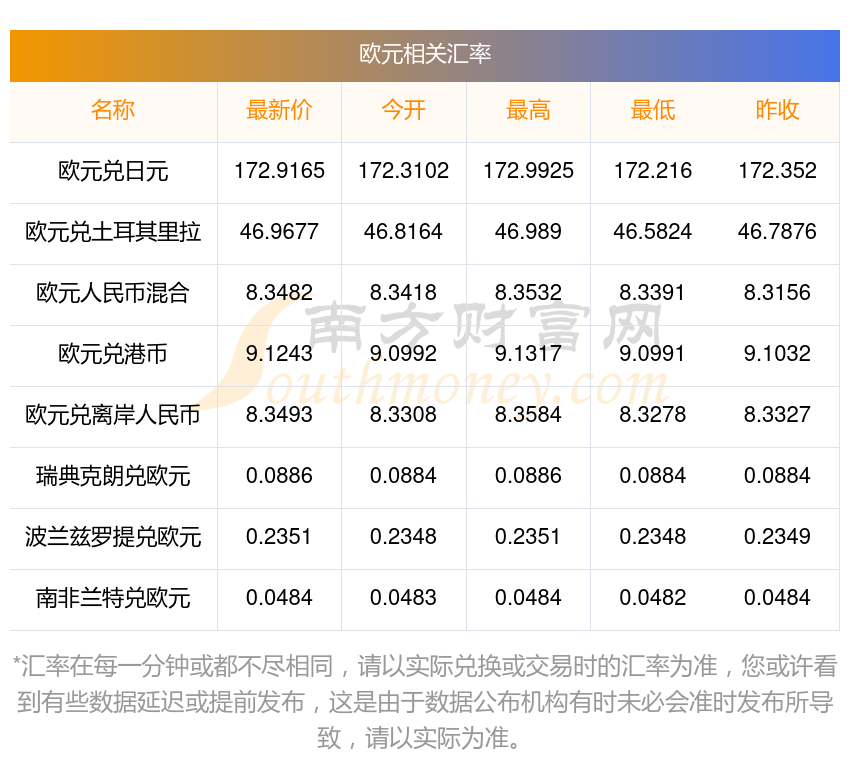850x769 pixels.
Task: Click previous close 8.3156
Action: 777,293
